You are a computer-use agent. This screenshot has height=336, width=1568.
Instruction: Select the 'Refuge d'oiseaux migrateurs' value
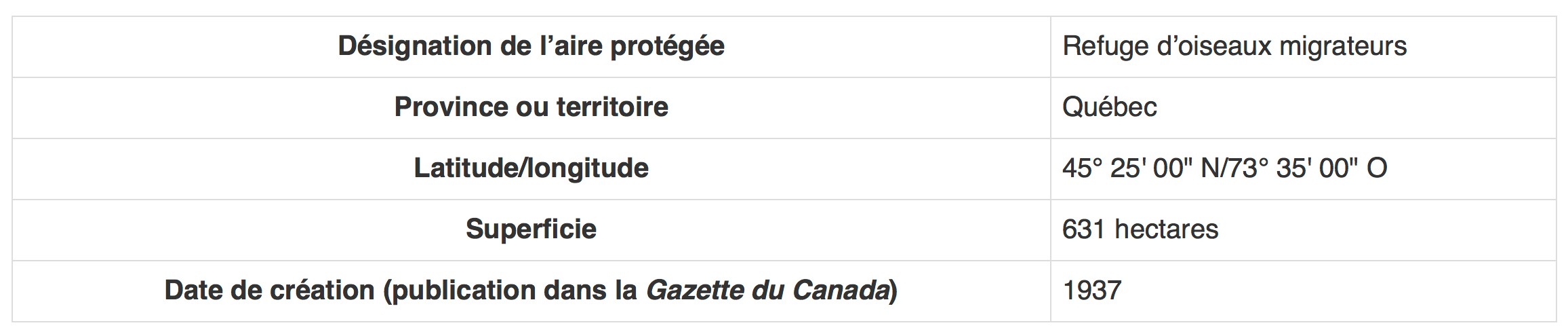pos(1234,46)
